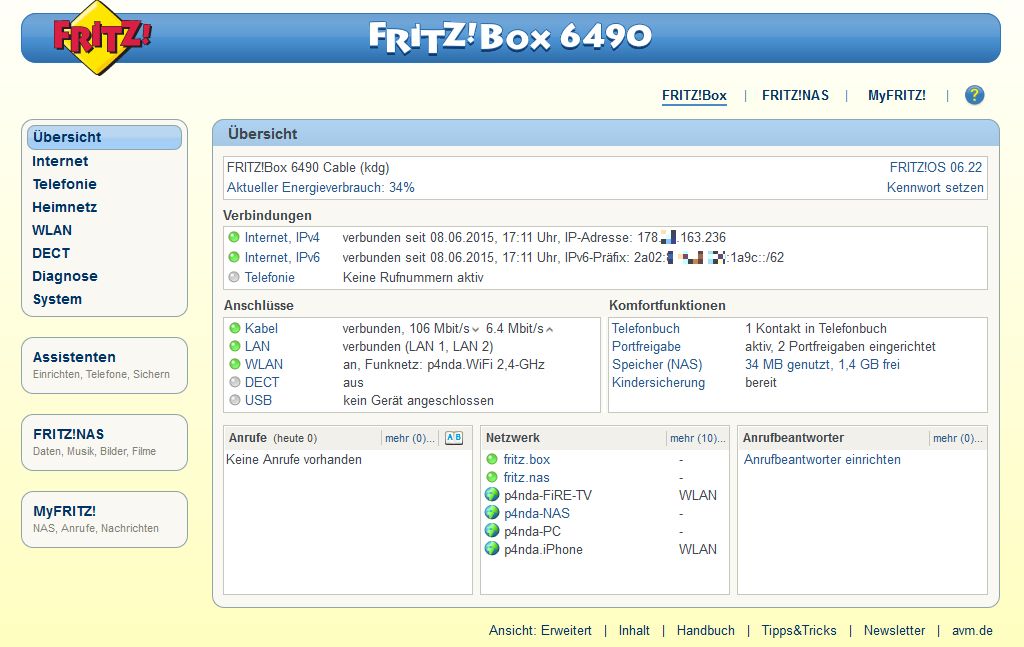Image resolution: width=1024 pixels, height=647 pixels.
Task: Open Portfreigabe comfort function link
Action: tap(646, 346)
